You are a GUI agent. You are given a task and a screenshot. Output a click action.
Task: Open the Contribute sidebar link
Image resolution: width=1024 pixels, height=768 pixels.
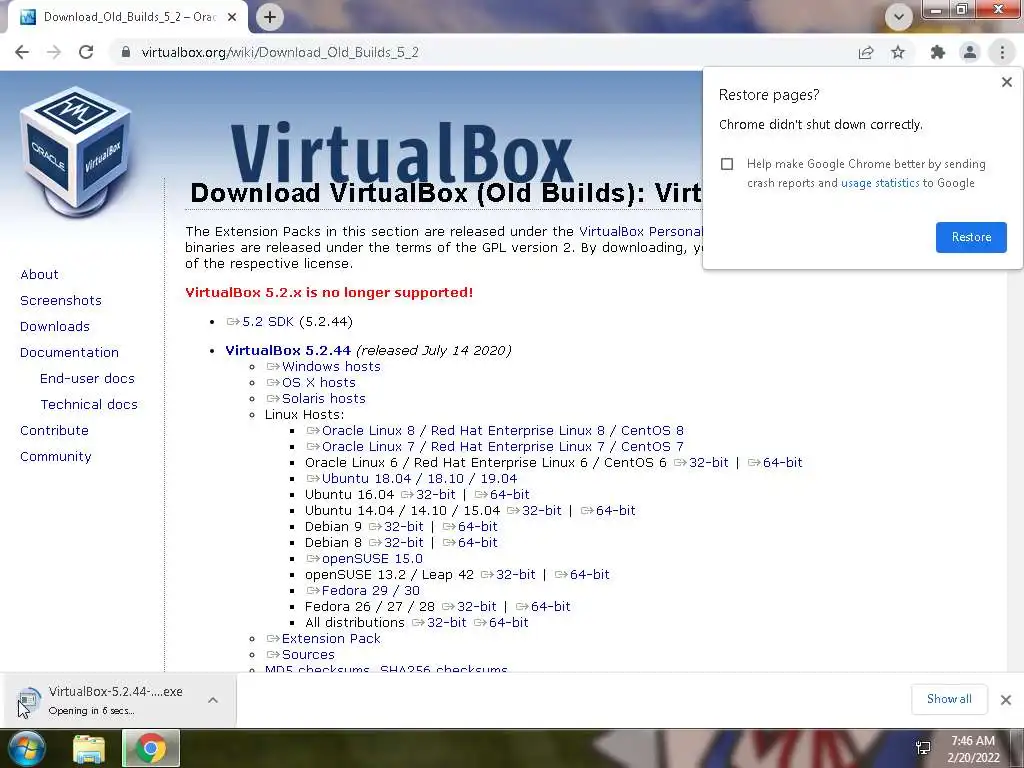(54, 430)
